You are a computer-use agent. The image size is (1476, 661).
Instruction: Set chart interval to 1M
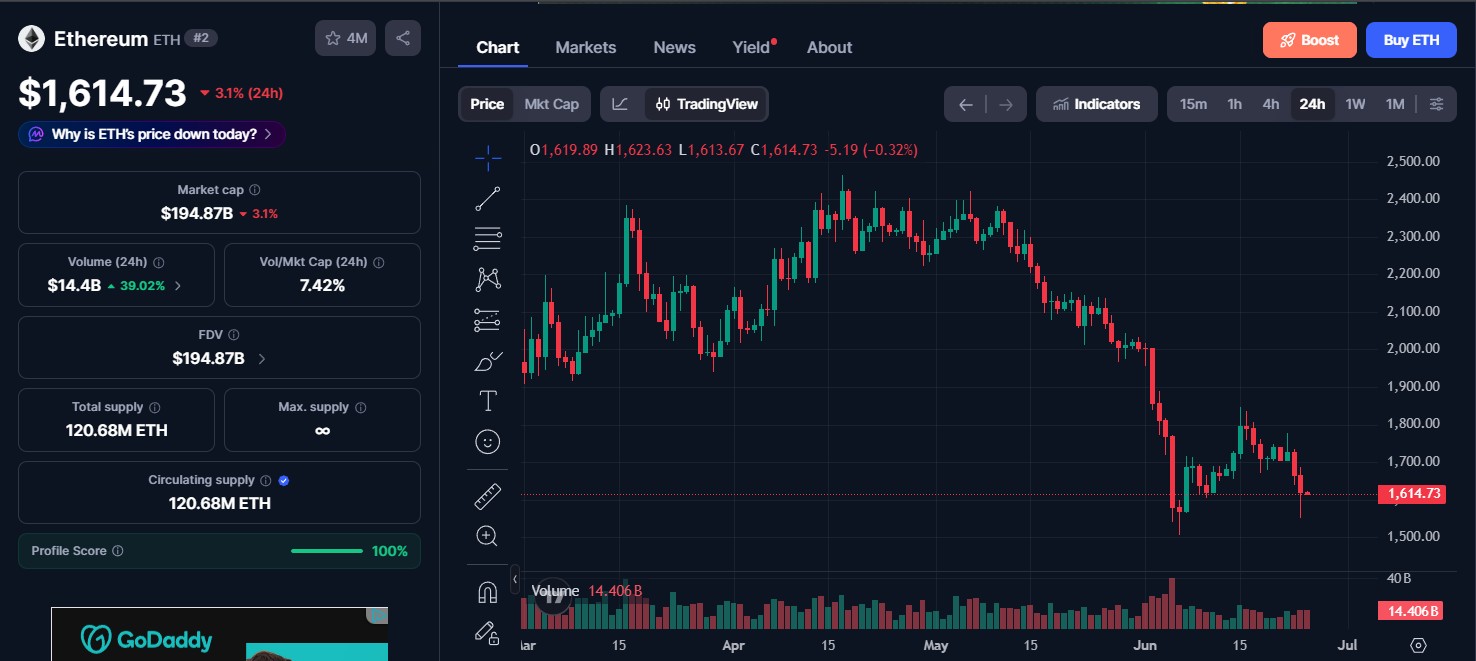[x=1395, y=104]
